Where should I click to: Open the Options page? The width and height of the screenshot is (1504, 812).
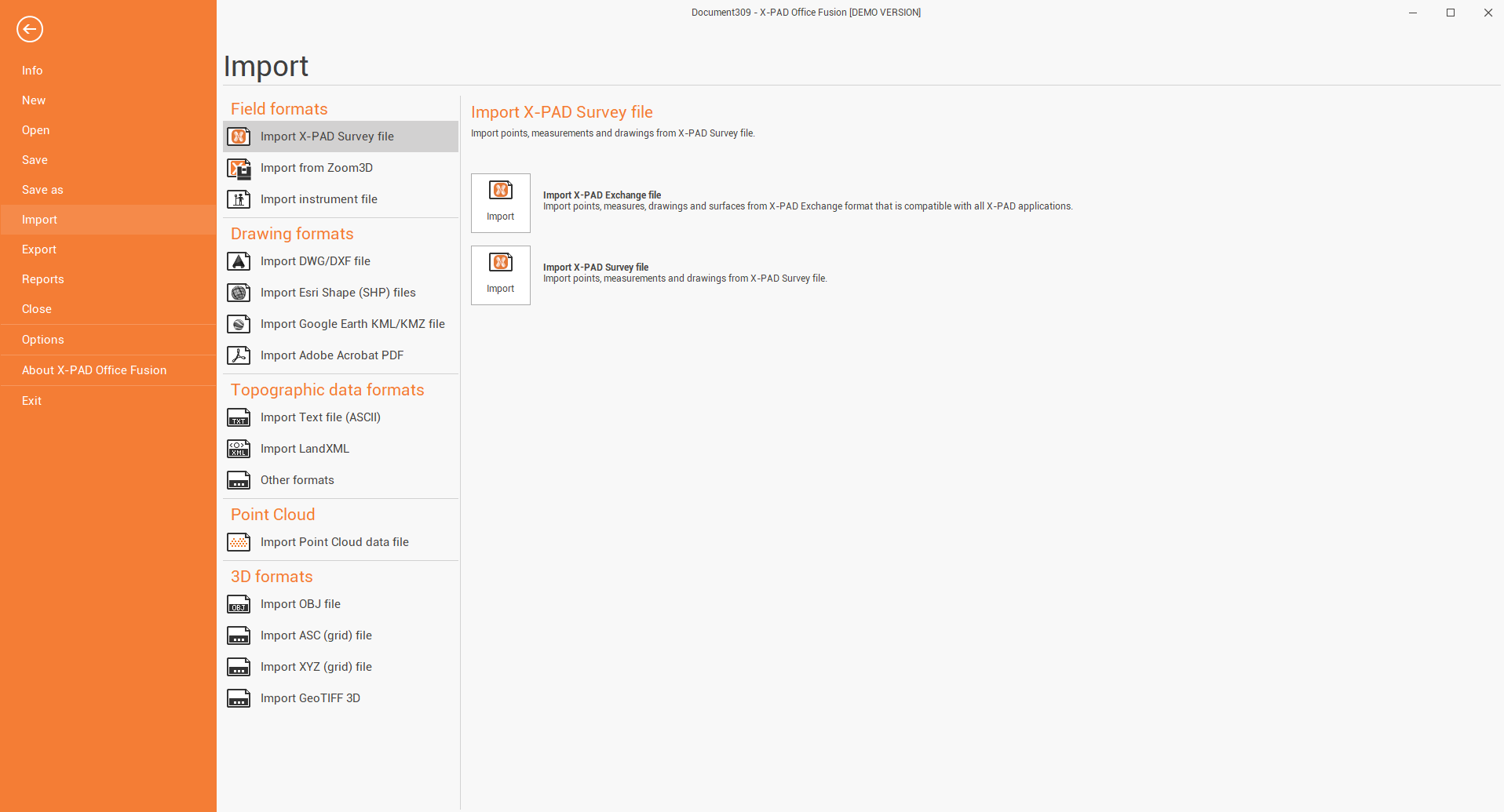43,340
